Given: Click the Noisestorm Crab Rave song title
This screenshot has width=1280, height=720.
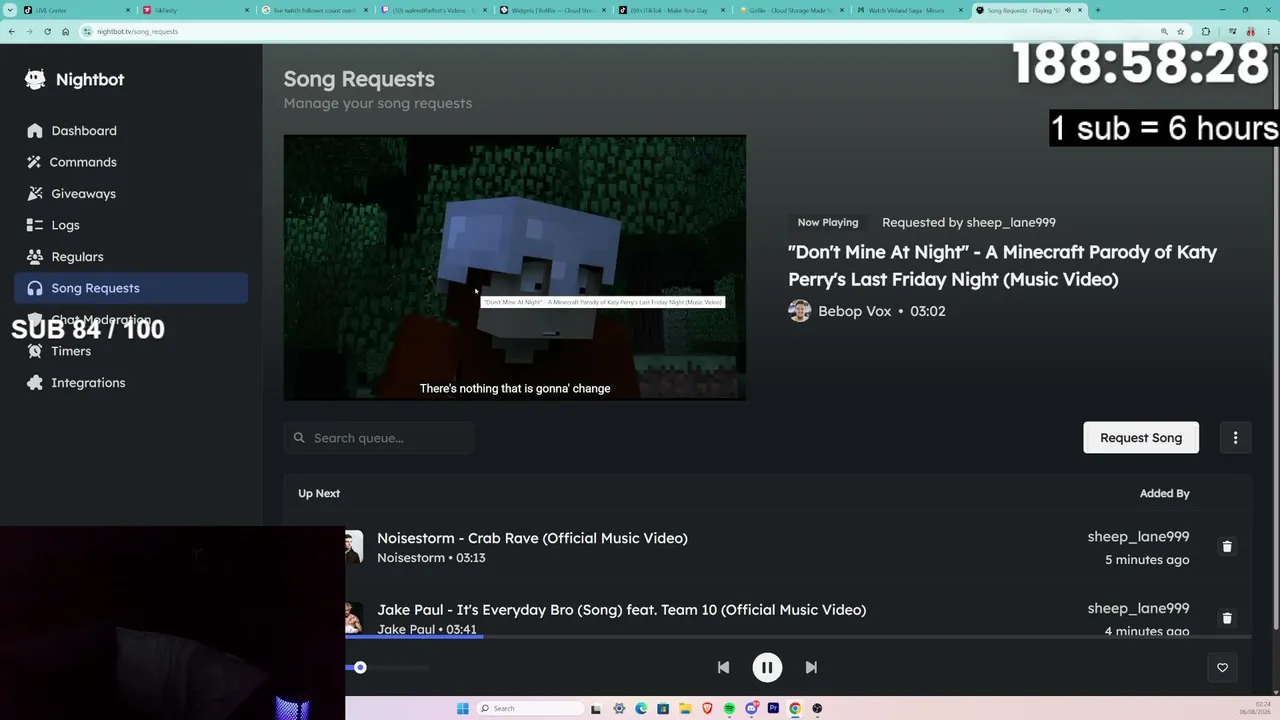Looking at the screenshot, I should click(x=532, y=538).
